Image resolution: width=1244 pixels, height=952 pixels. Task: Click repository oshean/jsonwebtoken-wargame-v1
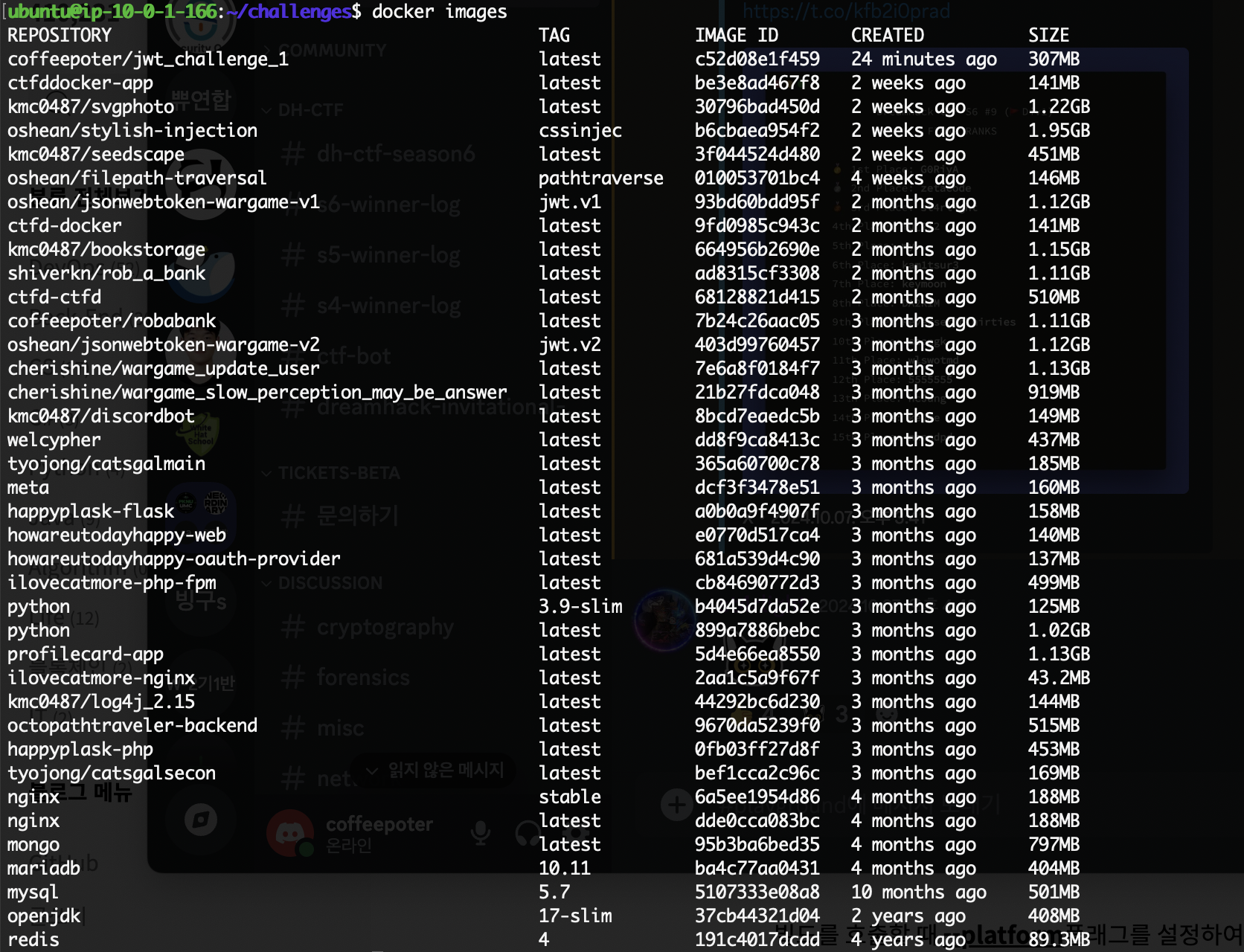[164, 202]
